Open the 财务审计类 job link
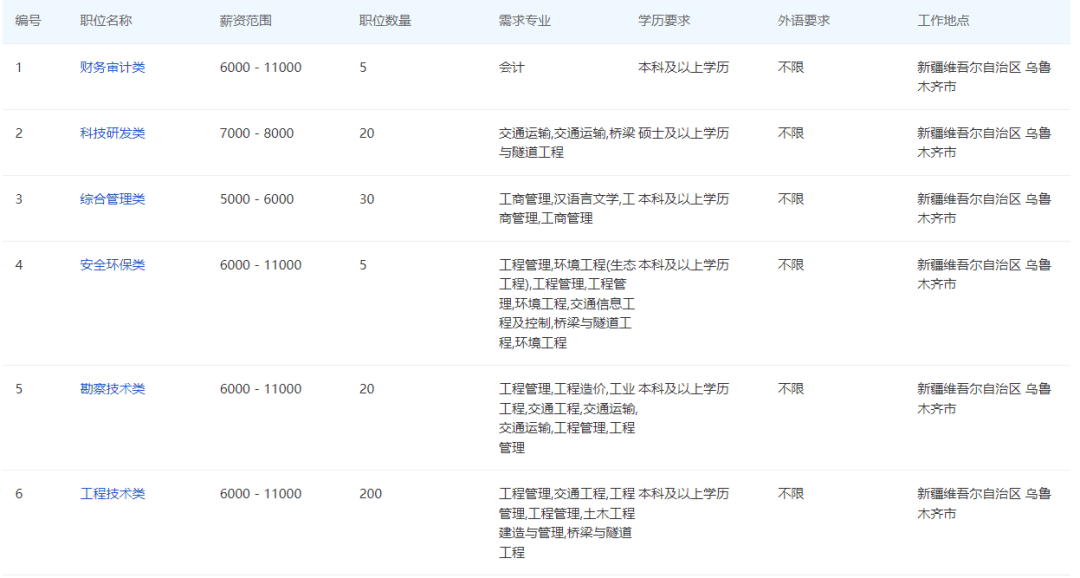The height and width of the screenshot is (578, 1080). pyautogui.click(x=112, y=68)
